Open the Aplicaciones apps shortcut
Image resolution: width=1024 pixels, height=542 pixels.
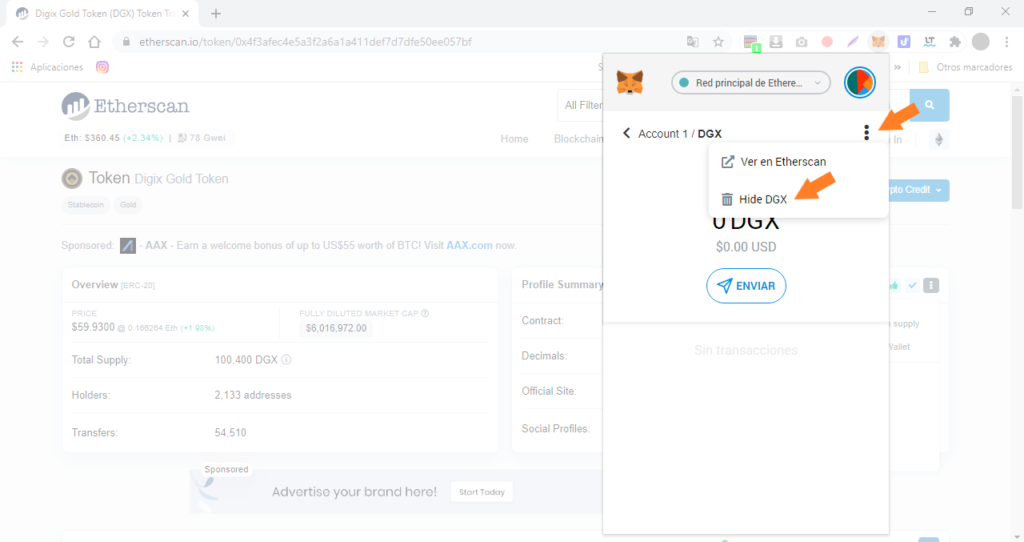48,67
